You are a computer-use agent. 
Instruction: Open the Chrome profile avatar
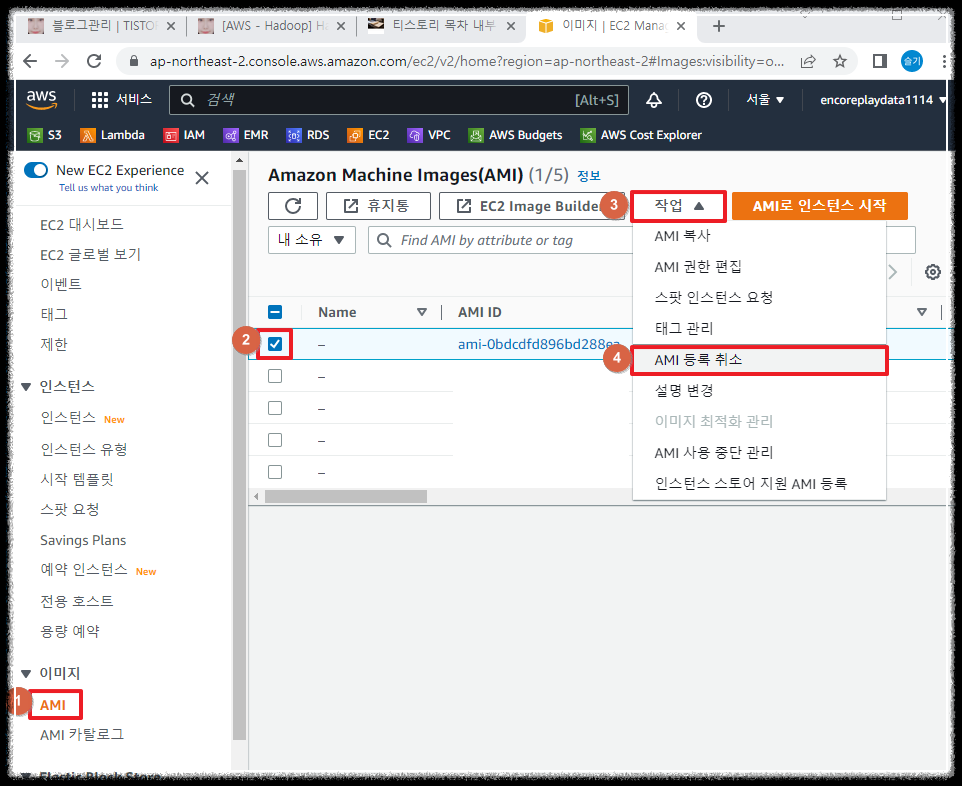point(912,61)
